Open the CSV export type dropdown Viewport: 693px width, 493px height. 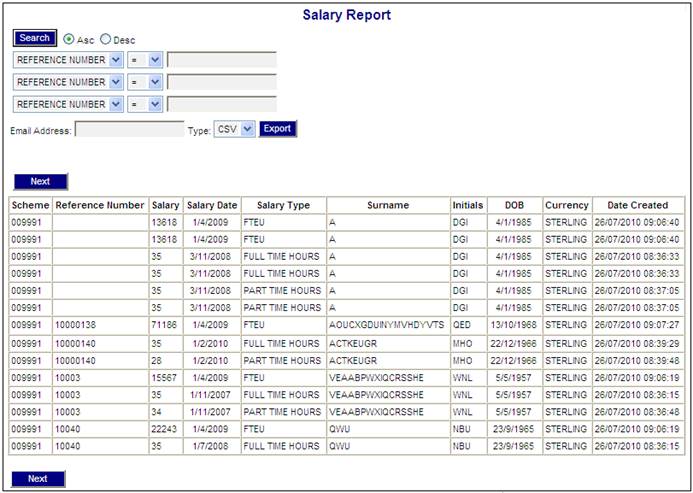click(x=235, y=130)
